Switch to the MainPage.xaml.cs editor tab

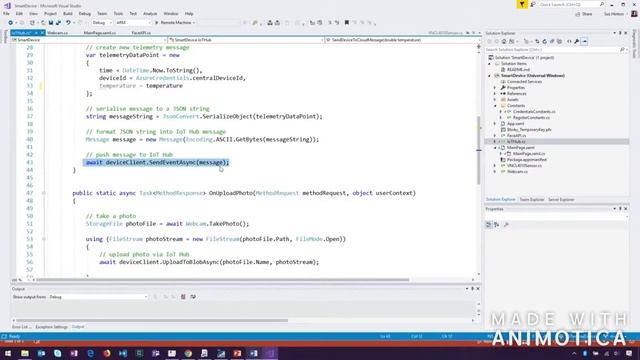tap(100, 33)
